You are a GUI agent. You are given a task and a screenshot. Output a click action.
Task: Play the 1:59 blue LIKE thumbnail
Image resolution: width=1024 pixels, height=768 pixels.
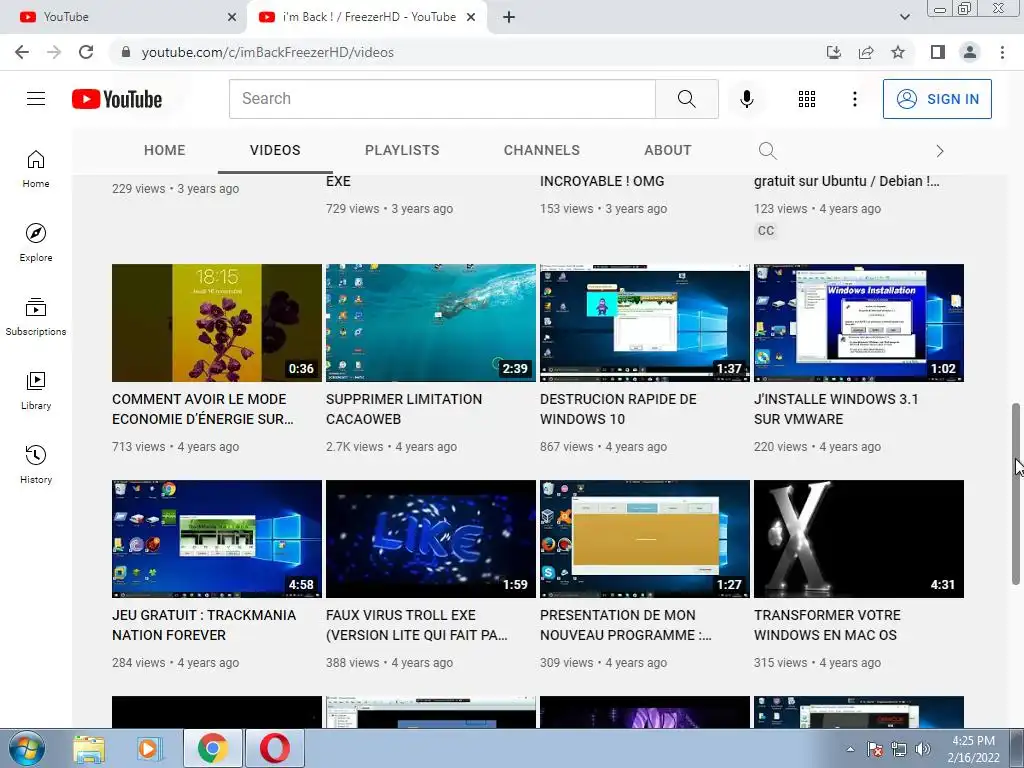pyautogui.click(x=430, y=539)
